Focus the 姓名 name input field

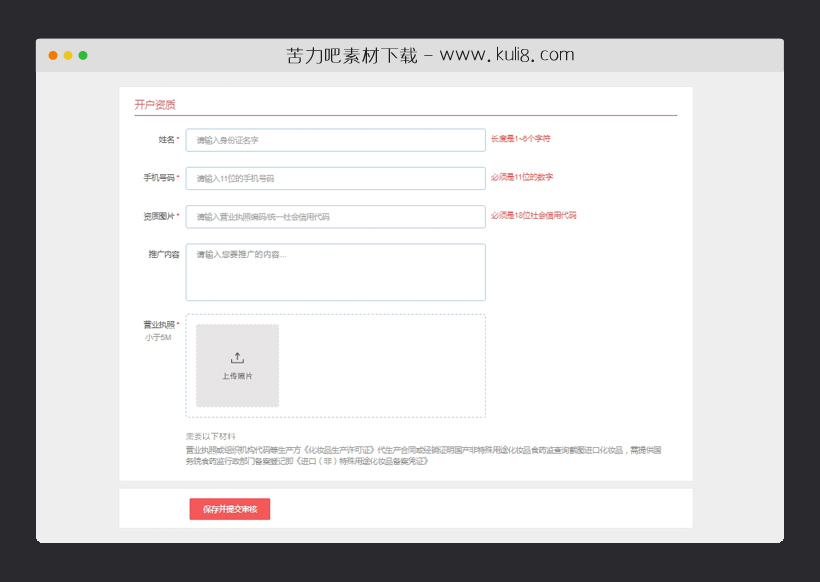[335, 139]
